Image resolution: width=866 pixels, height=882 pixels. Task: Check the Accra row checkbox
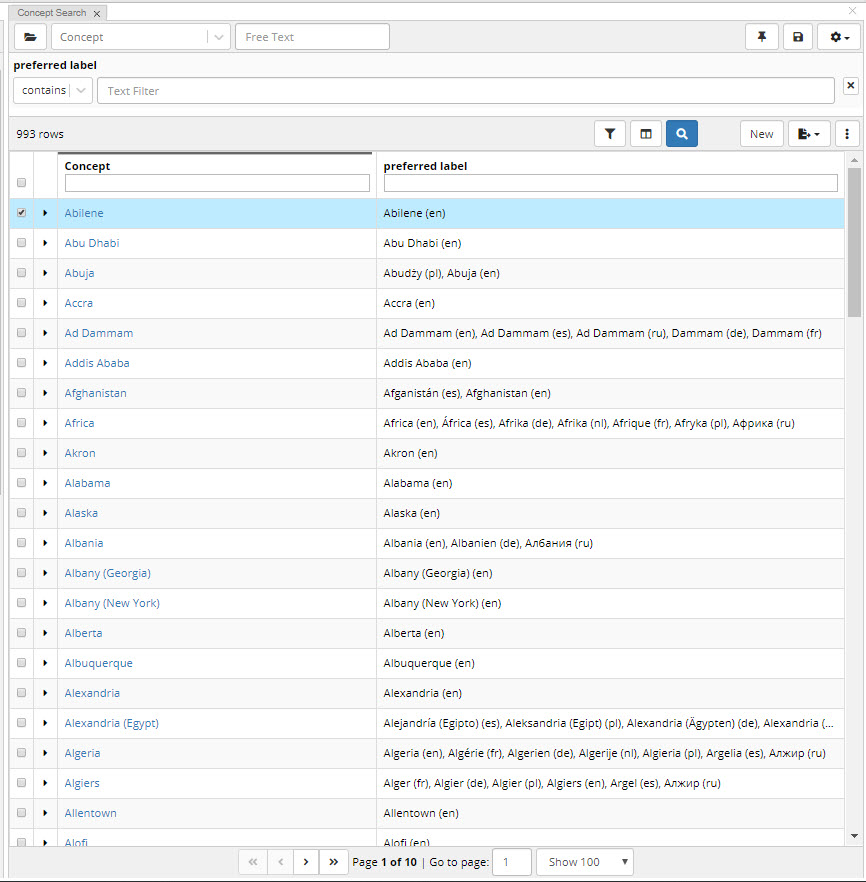(21, 303)
